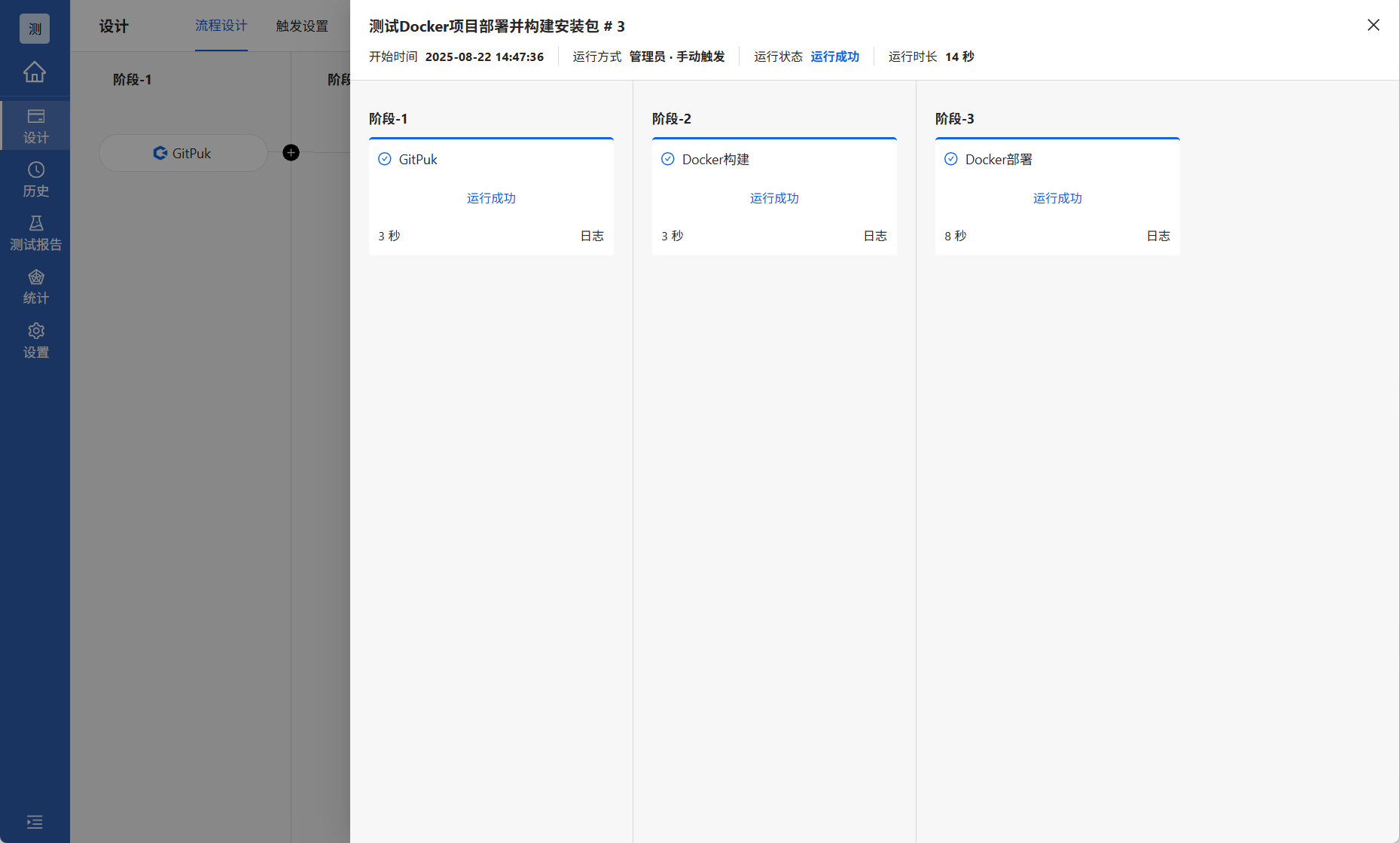
Task: Click the 运行成功 status in the header
Action: 834,56
